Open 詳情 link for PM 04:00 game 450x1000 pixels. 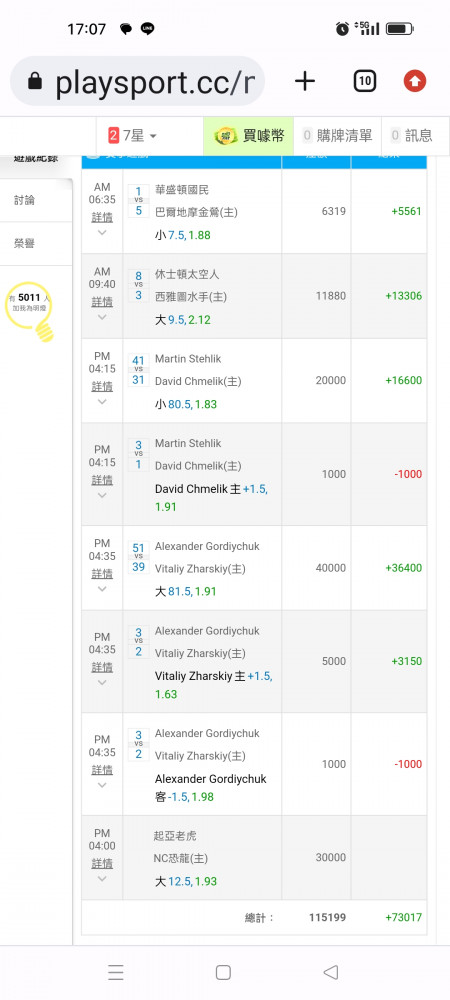tap(102, 864)
